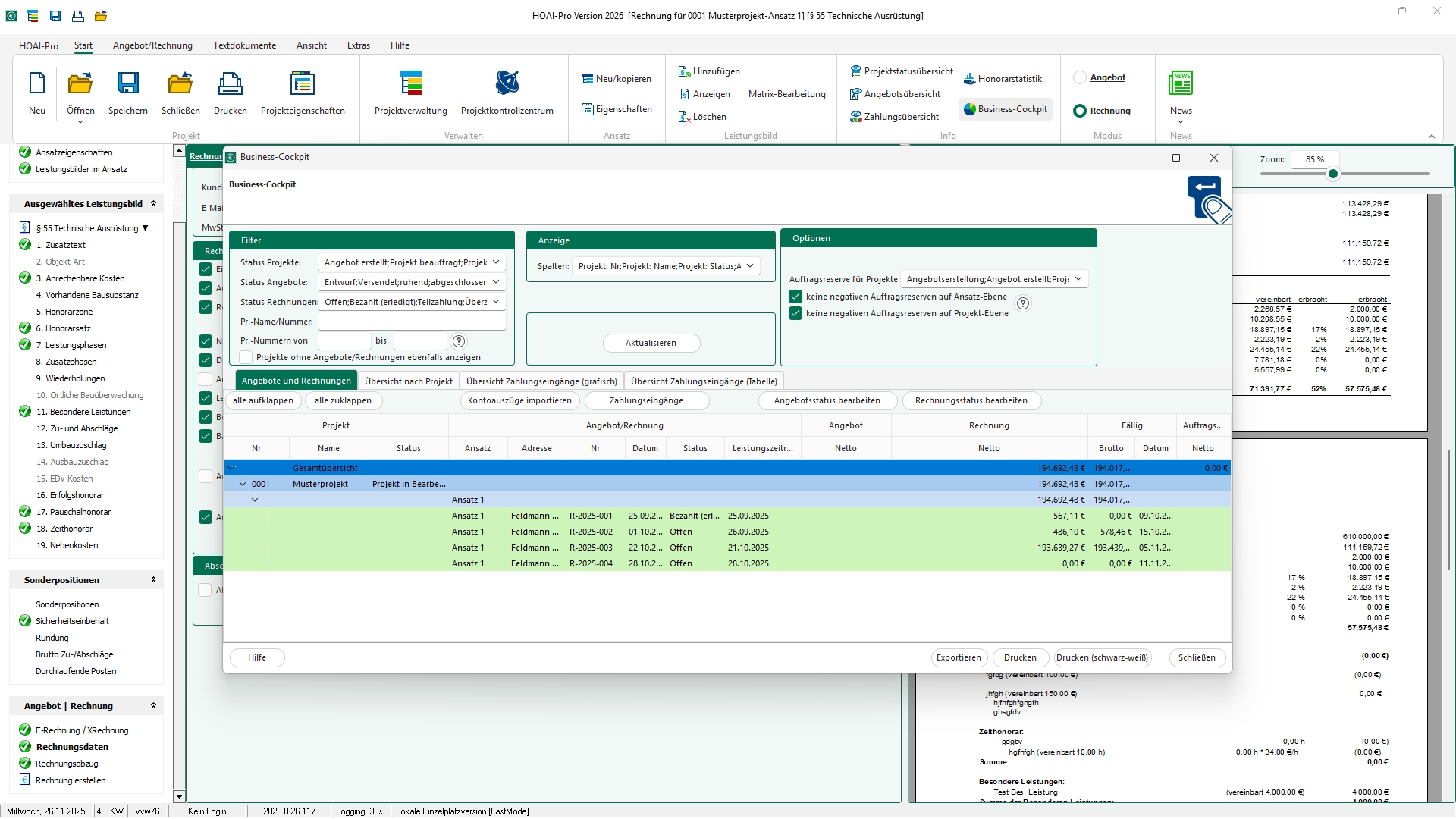1456x819 pixels.
Task: Click the Exportieren button
Action: pyautogui.click(x=959, y=657)
